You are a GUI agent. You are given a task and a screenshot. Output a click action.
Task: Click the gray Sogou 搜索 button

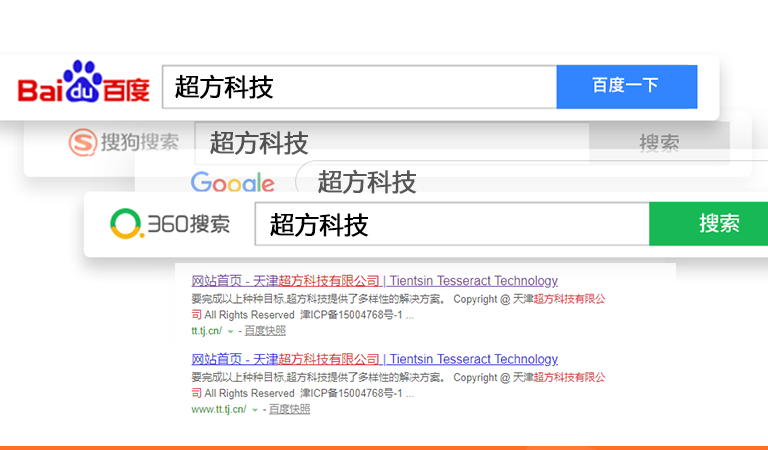[x=659, y=142]
